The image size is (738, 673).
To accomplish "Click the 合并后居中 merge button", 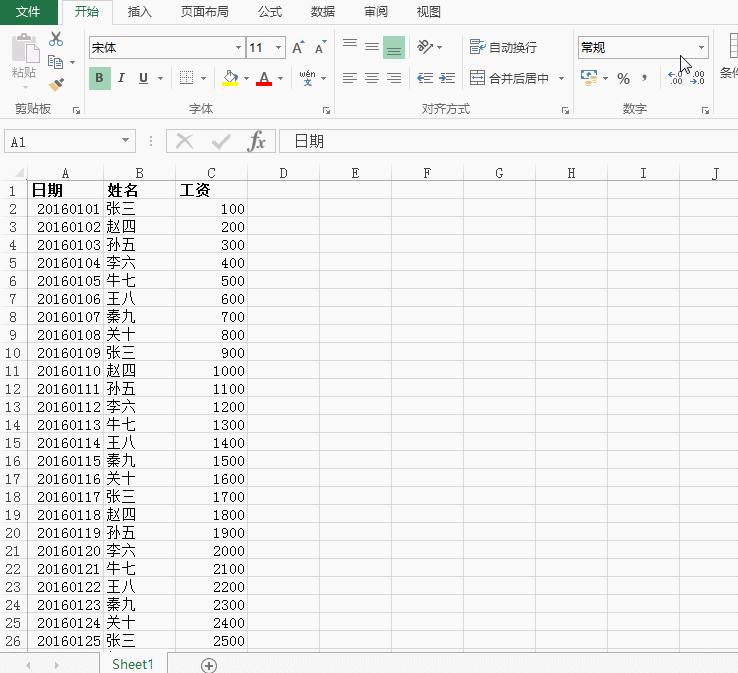I will (510, 78).
